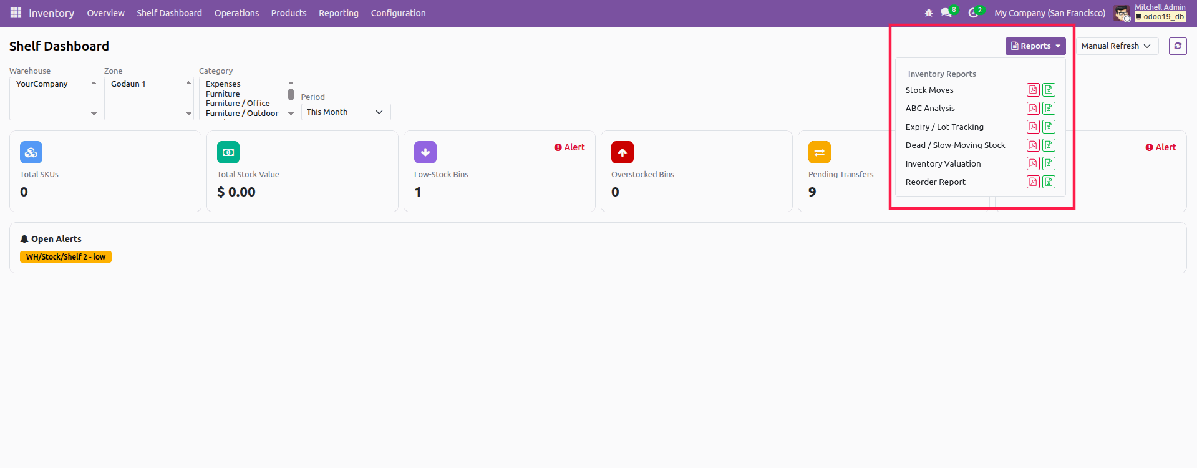Click the Category list scrollbar thumb

coord(291,95)
